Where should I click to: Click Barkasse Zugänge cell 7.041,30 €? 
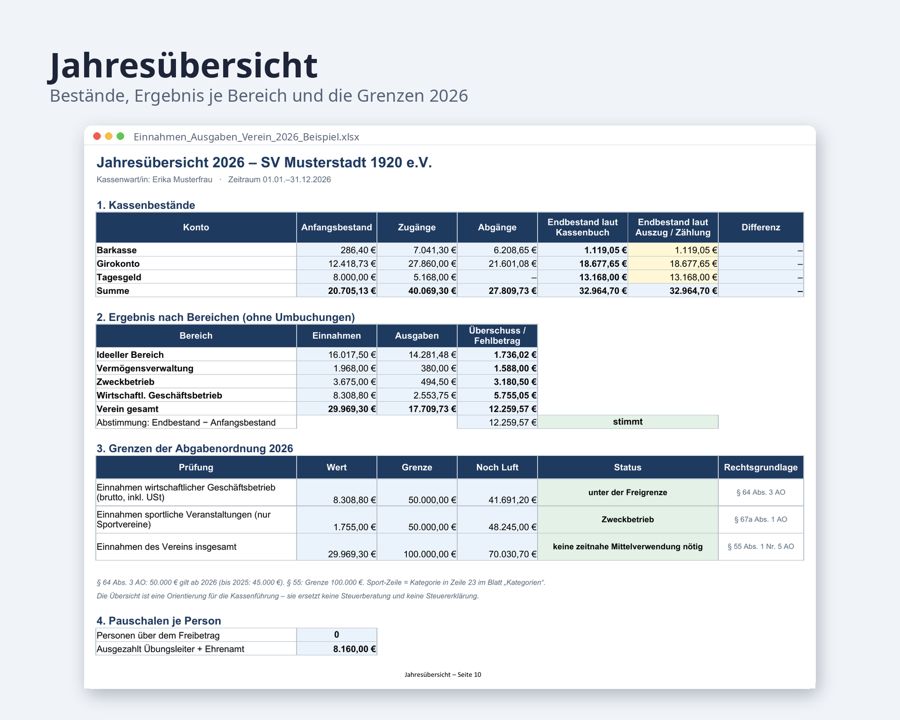tap(417, 250)
